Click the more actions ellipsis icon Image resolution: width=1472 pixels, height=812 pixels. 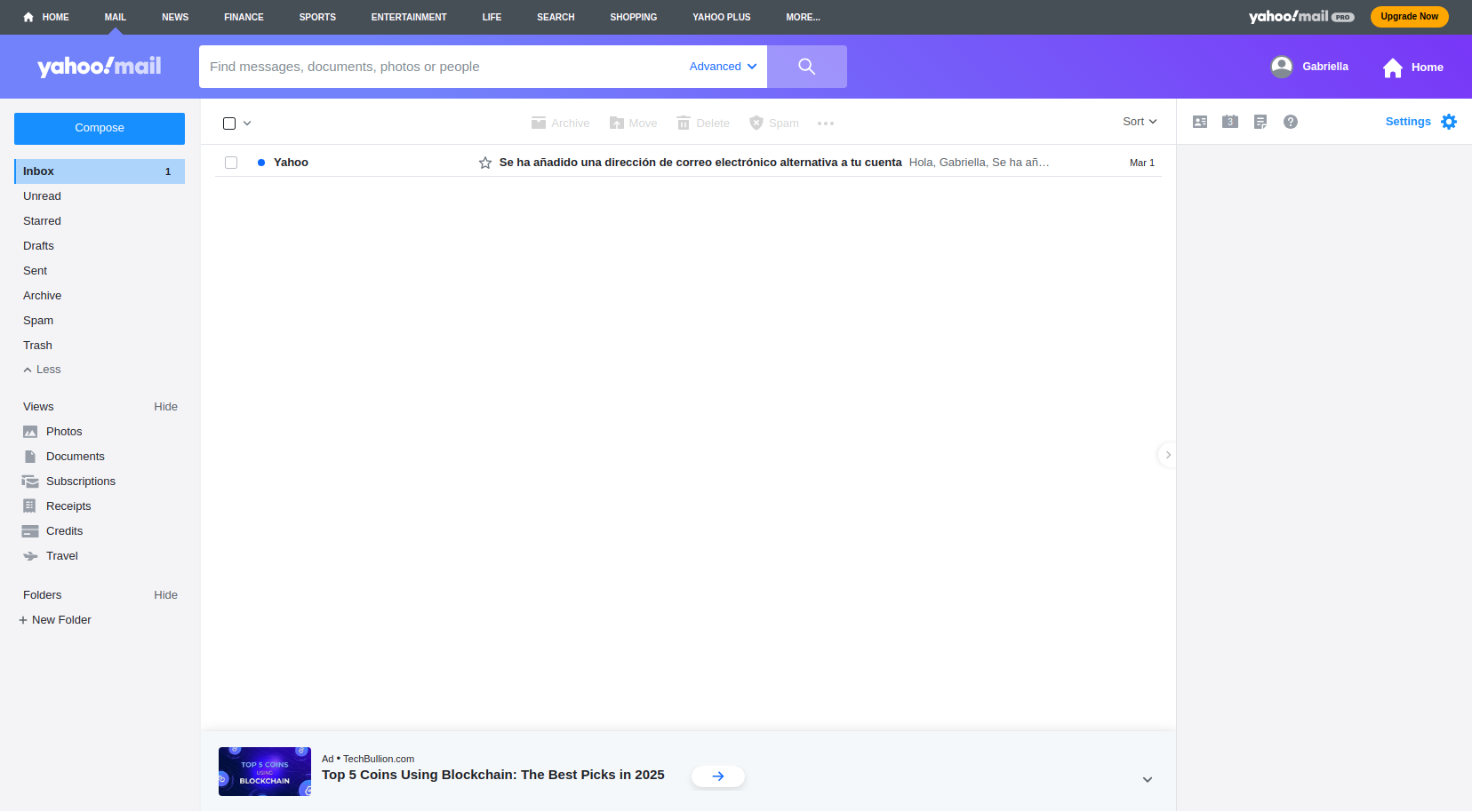[826, 123]
